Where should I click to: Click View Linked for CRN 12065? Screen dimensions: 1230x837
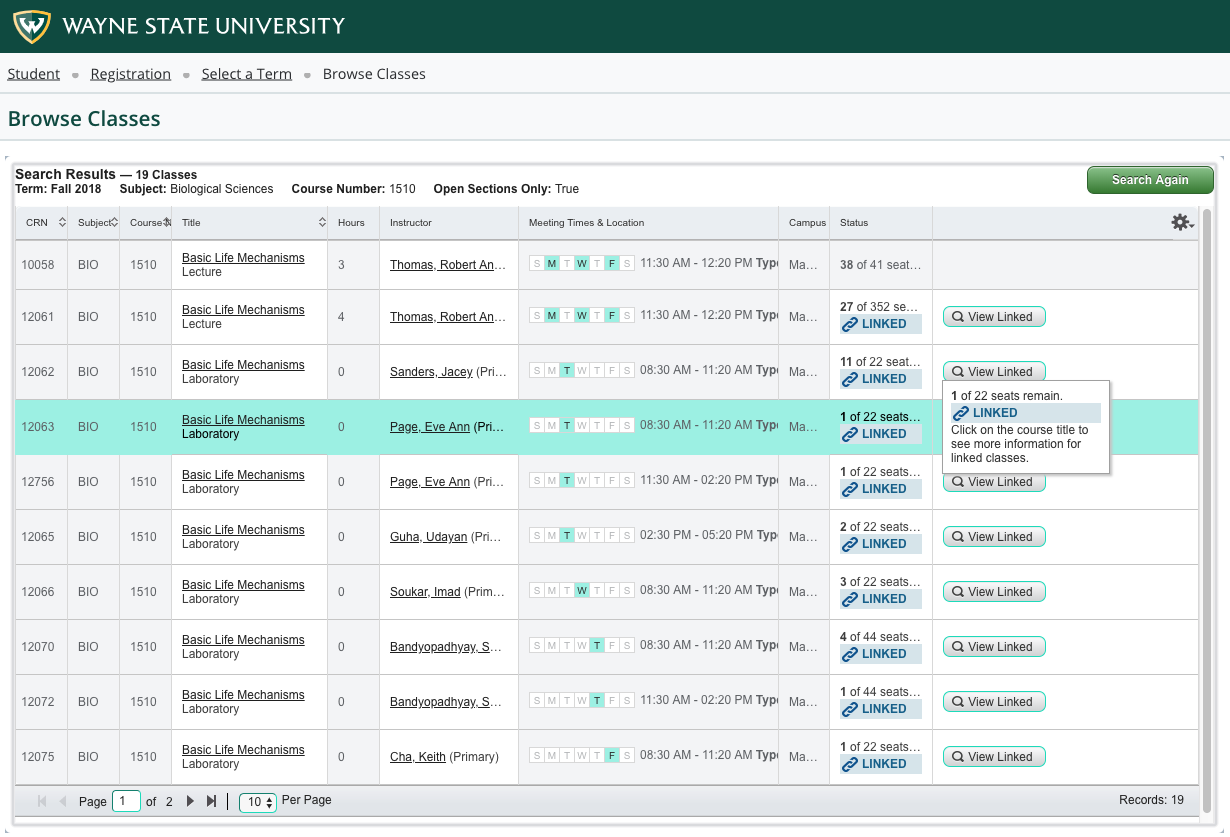click(994, 537)
